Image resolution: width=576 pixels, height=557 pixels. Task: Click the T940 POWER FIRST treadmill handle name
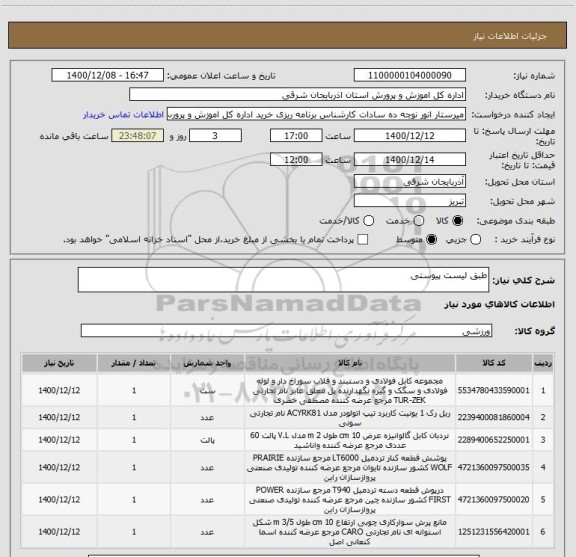pos(350,500)
